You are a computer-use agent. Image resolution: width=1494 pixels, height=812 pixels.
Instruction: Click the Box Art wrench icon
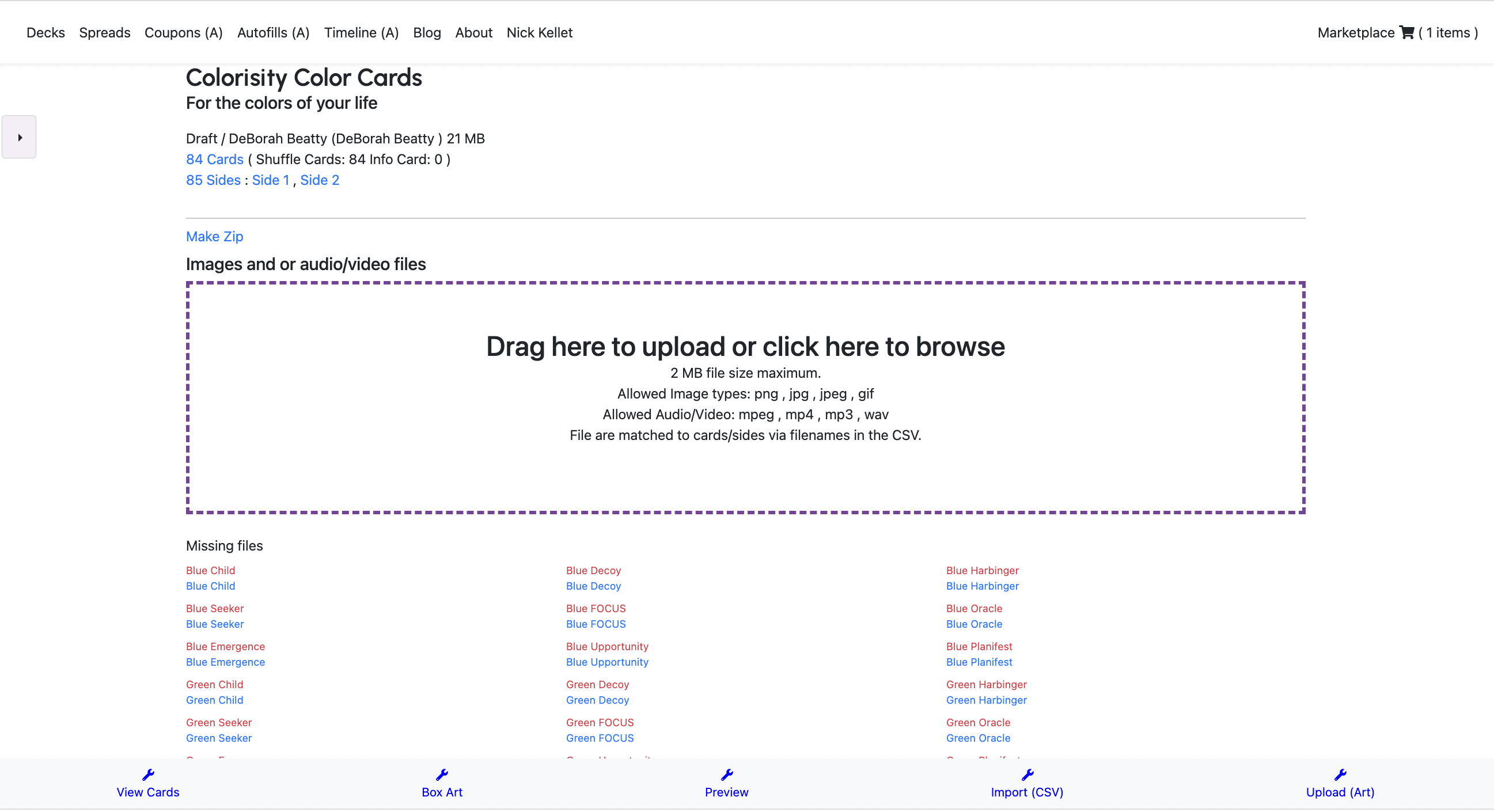[x=442, y=776]
